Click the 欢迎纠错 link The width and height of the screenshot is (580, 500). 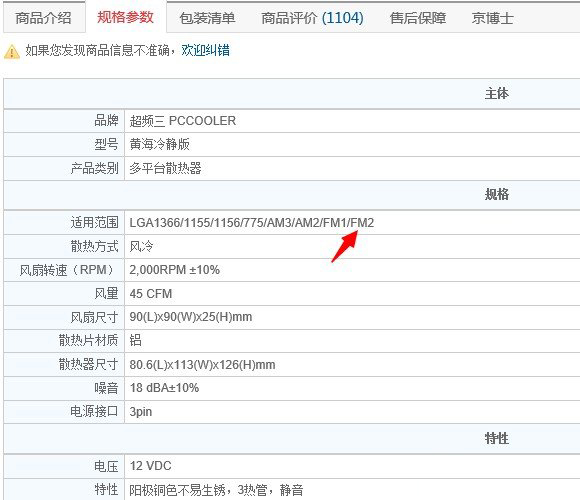pyautogui.click(x=206, y=50)
